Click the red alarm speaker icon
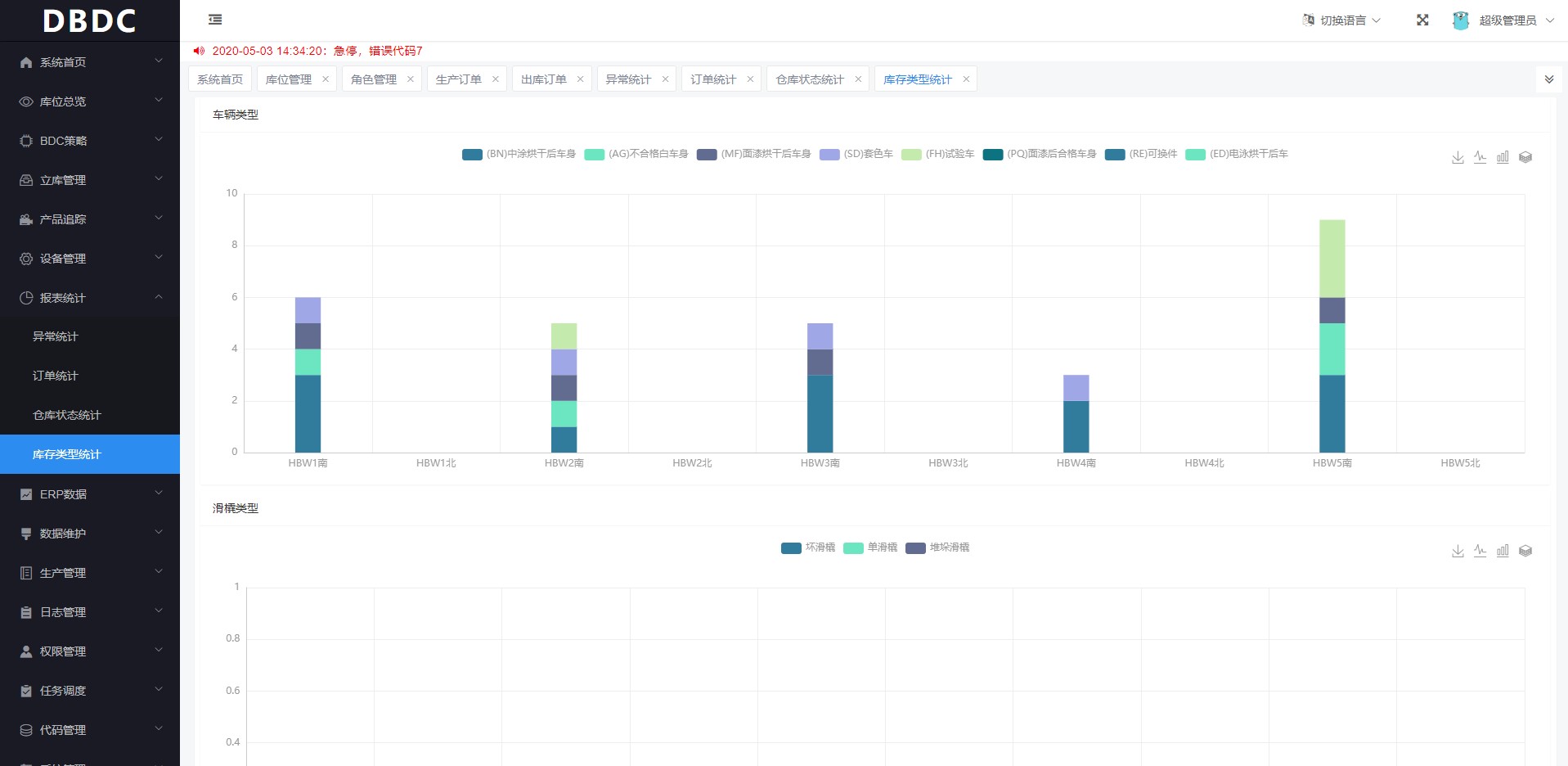The width and height of the screenshot is (1568, 766). point(199,51)
